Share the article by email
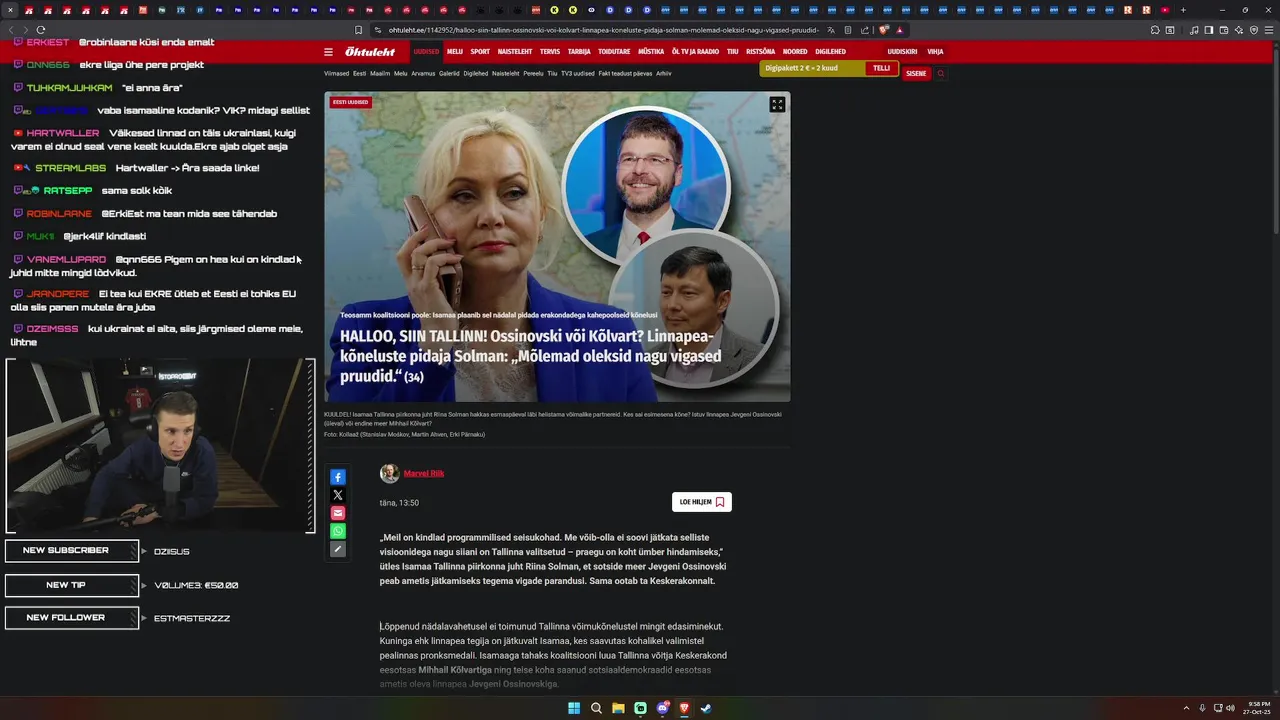Image resolution: width=1280 pixels, height=720 pixels. pos(338,513)
